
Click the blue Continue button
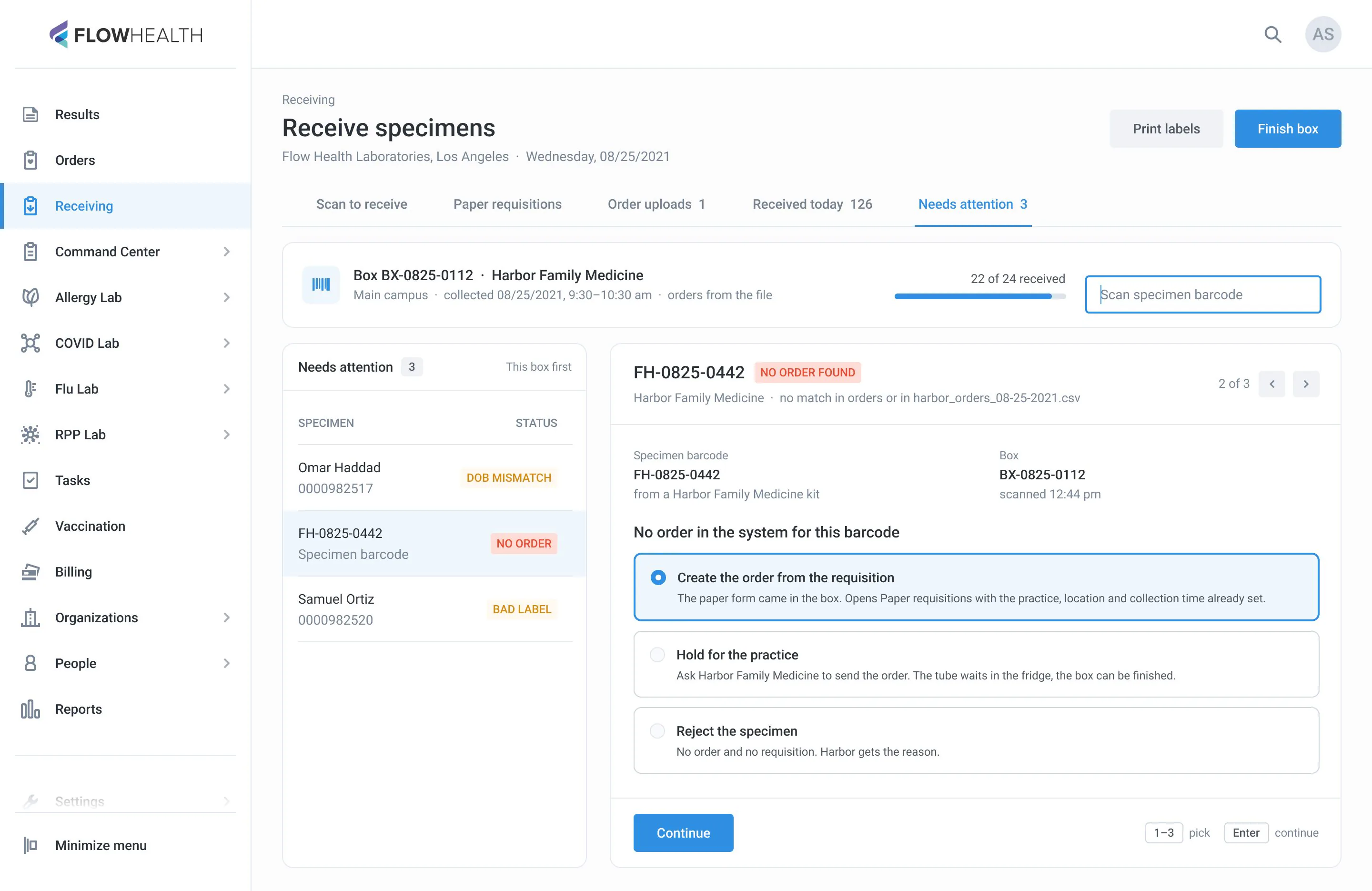[x=683, y=833]
